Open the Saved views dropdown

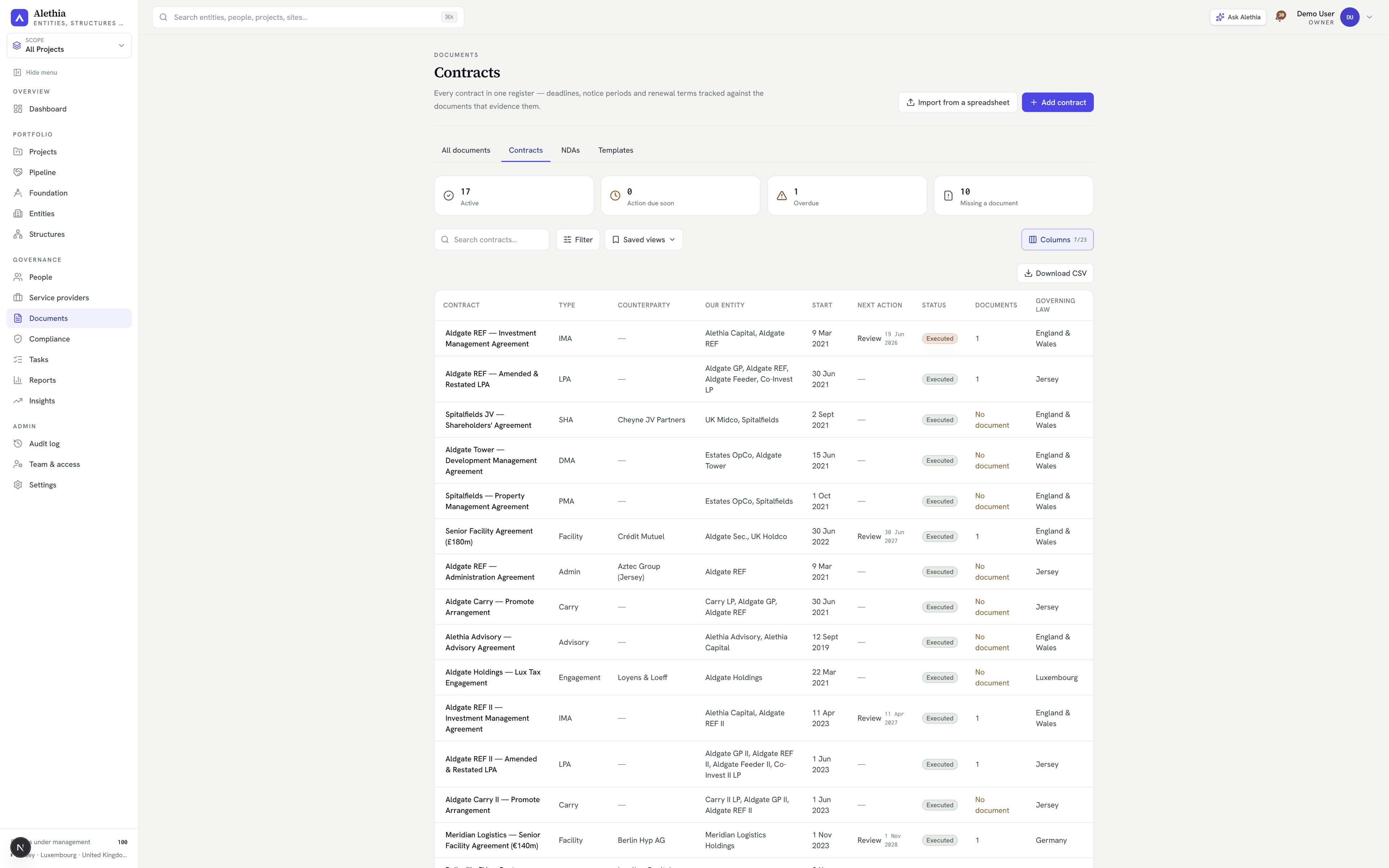[x=643, y=240]
